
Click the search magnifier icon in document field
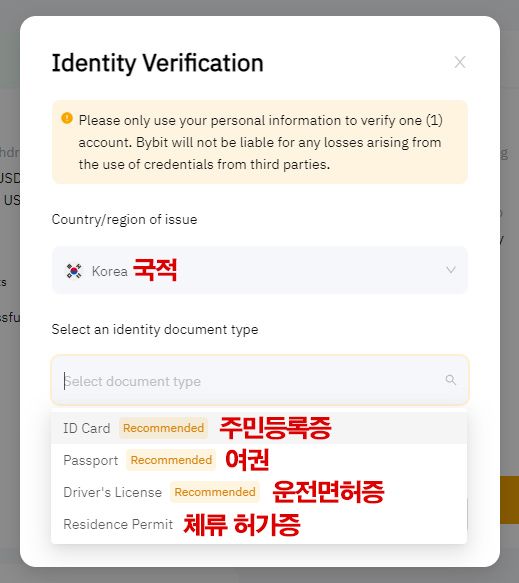tap(451, 380)
